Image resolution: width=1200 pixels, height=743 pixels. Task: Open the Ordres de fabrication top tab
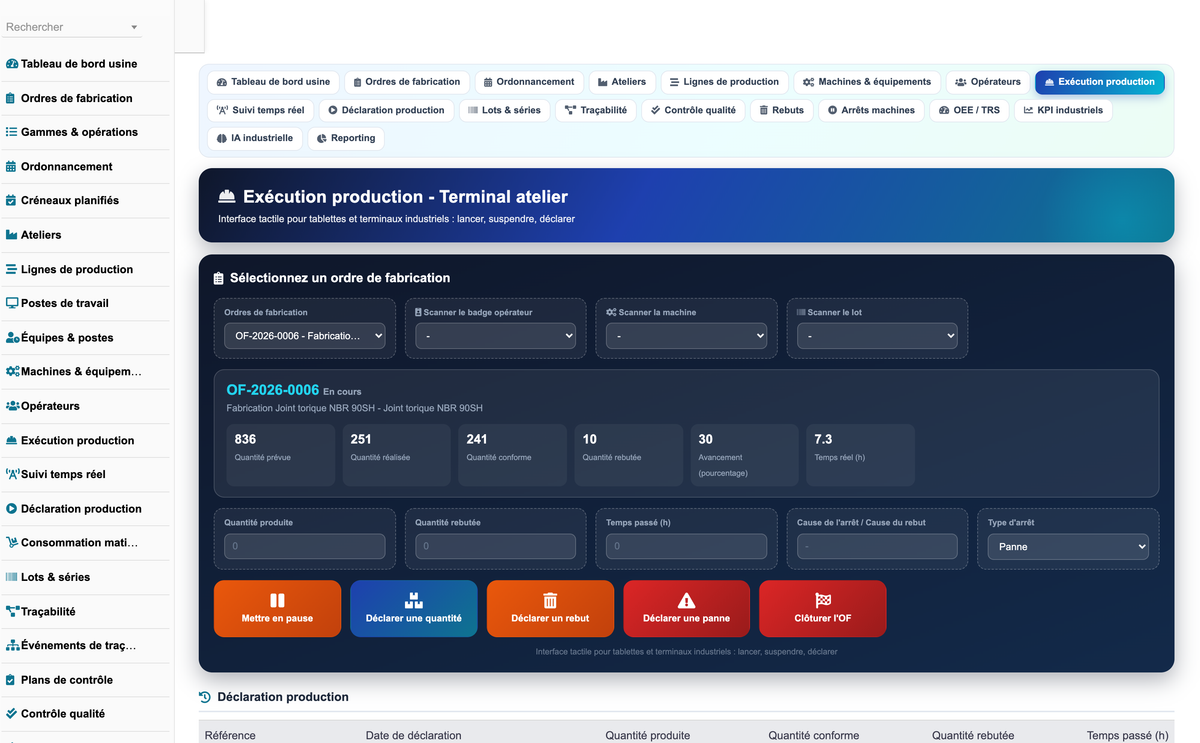tap(407, 82)
